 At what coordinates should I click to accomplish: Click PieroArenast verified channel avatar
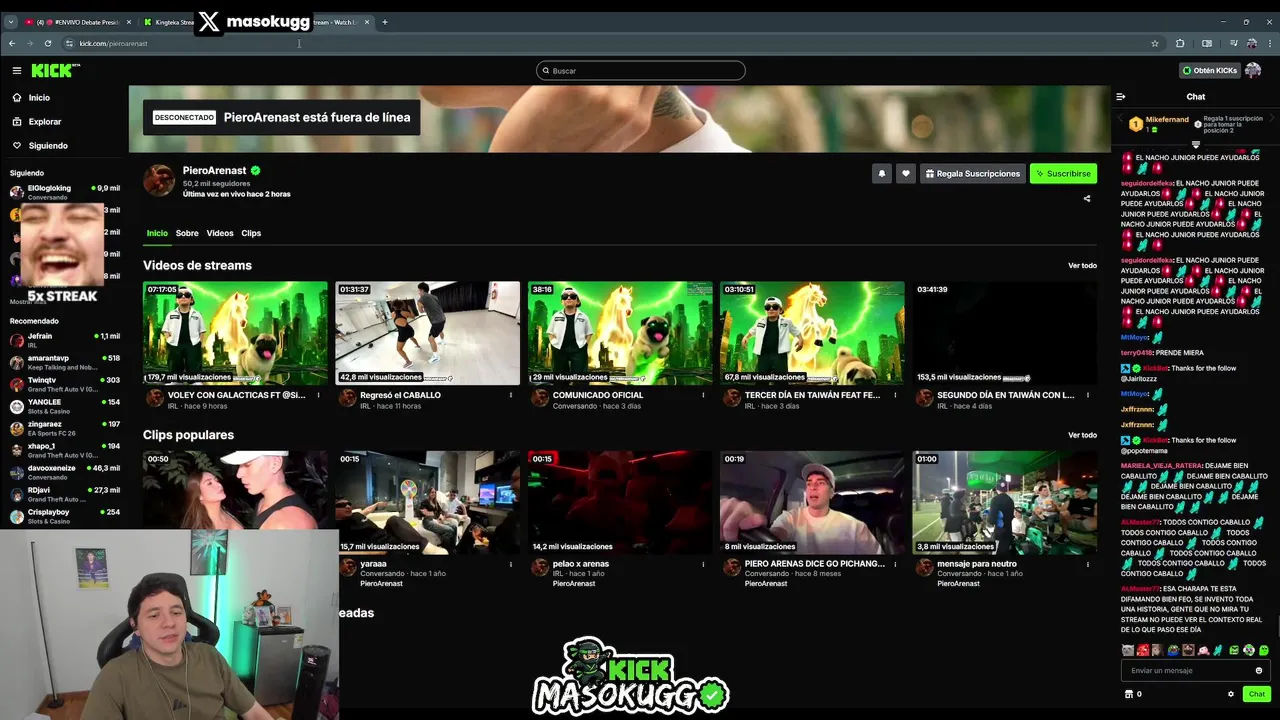pyautogui.click(x=159, y=180)
